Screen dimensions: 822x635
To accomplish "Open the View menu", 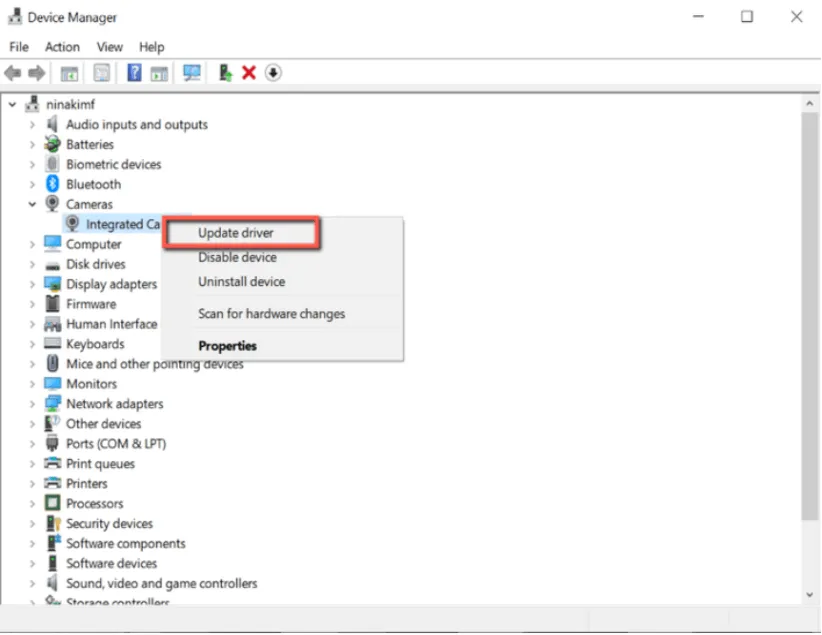I will coord(110,47).
